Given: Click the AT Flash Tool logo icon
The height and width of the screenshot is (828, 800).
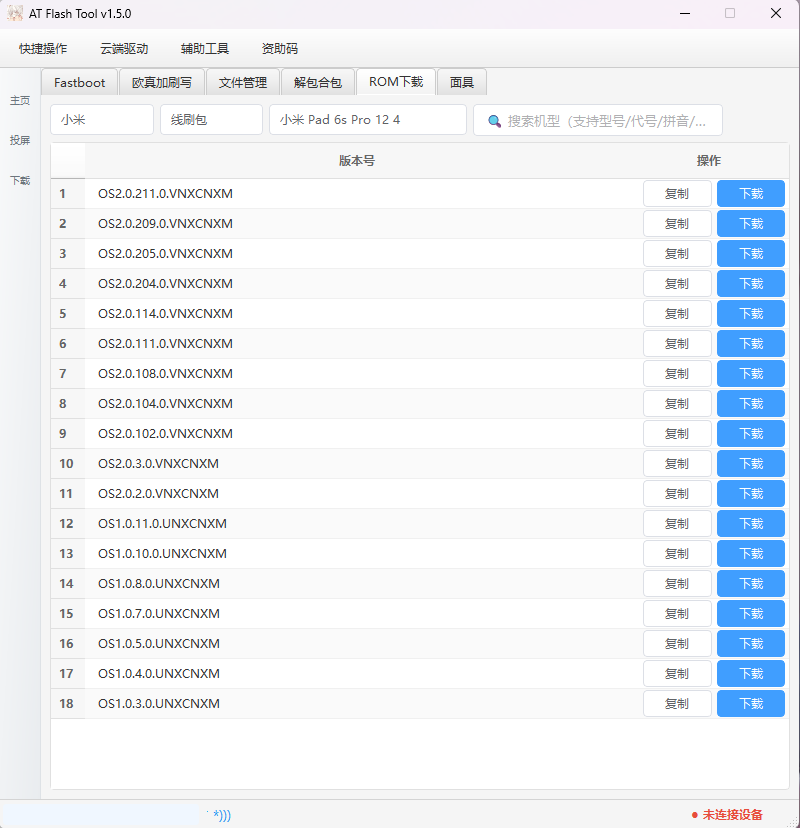Looking at the screenshot, I should pos(13,13).
